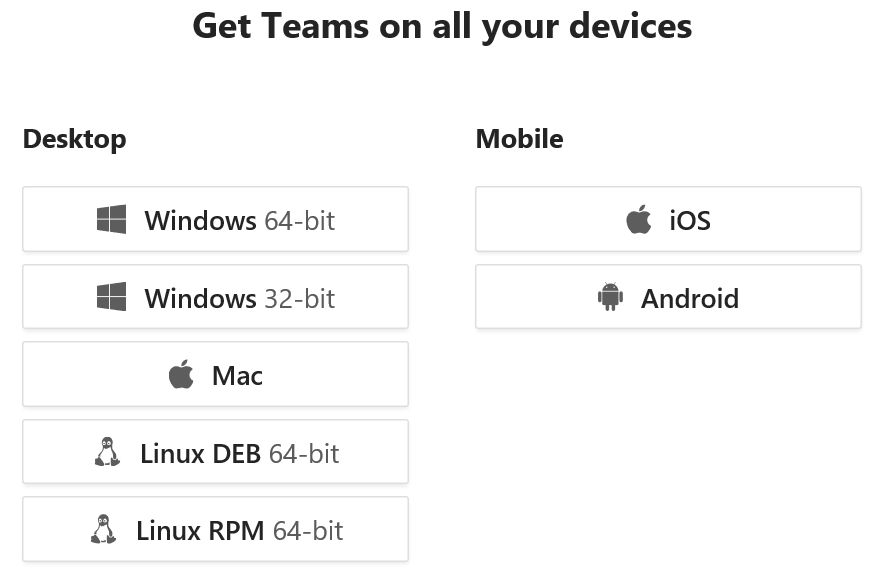Click the Desktop section heading

74,139
